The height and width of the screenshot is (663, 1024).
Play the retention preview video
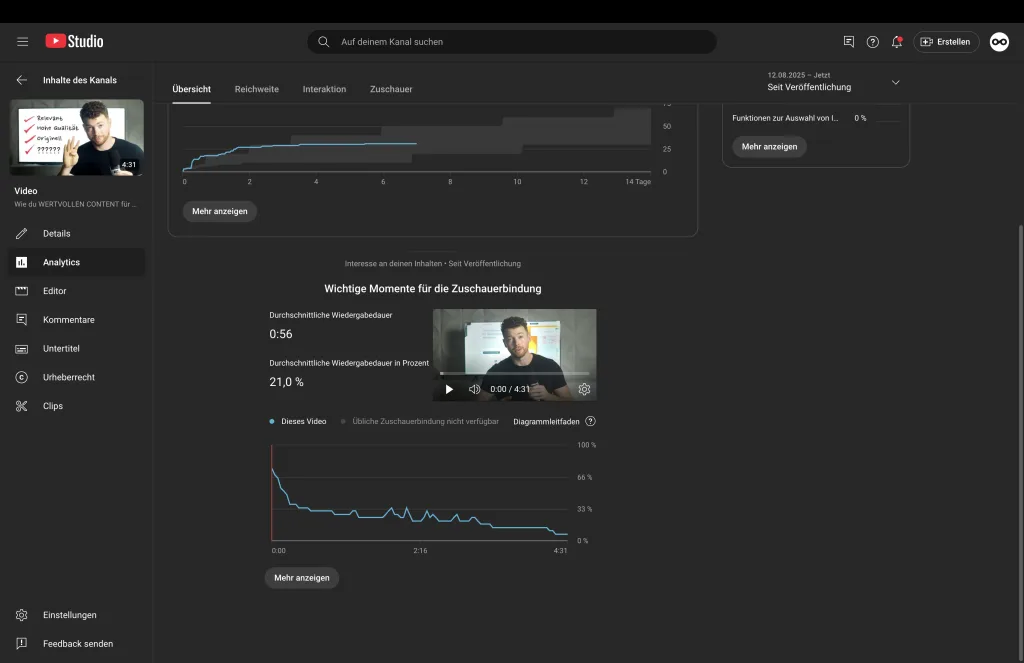coord(449,389)
